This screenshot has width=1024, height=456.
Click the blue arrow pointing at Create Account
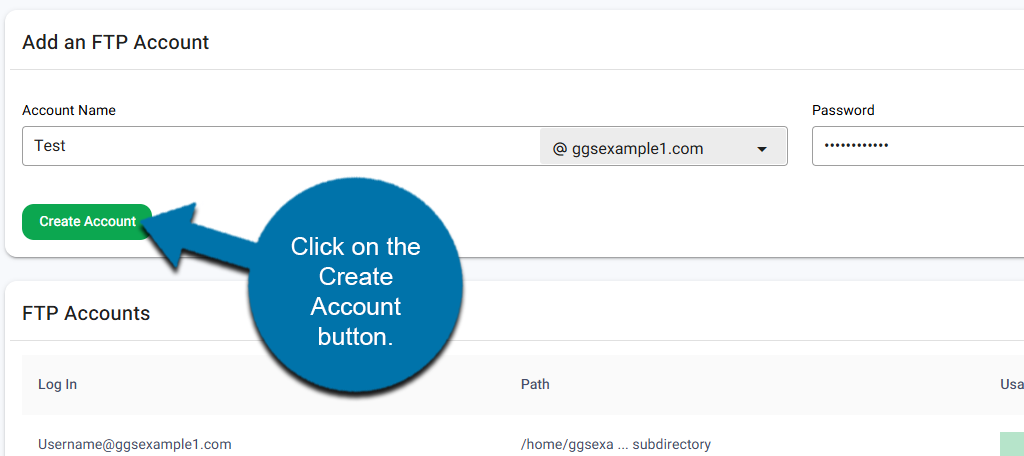click(x=180, y=233)
